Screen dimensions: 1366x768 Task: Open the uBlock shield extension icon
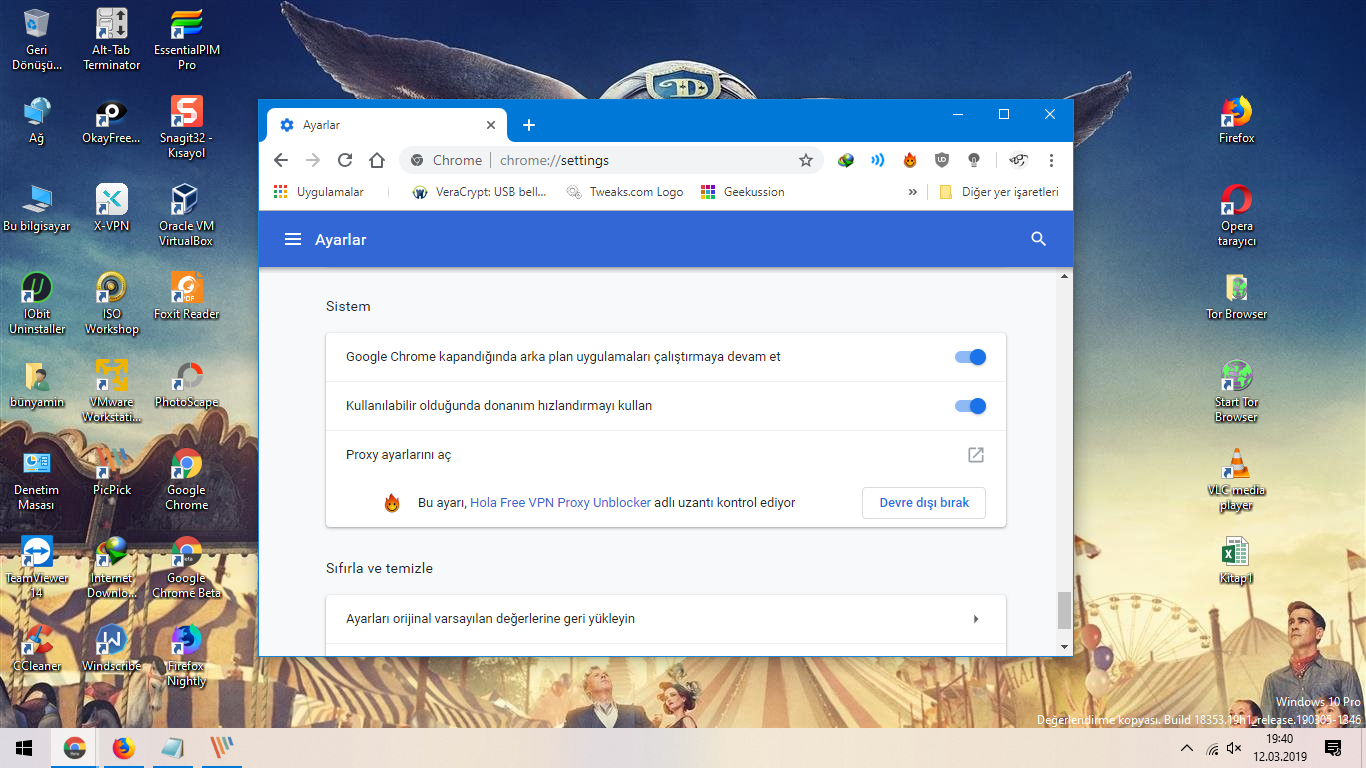click(x=942, y=160)
